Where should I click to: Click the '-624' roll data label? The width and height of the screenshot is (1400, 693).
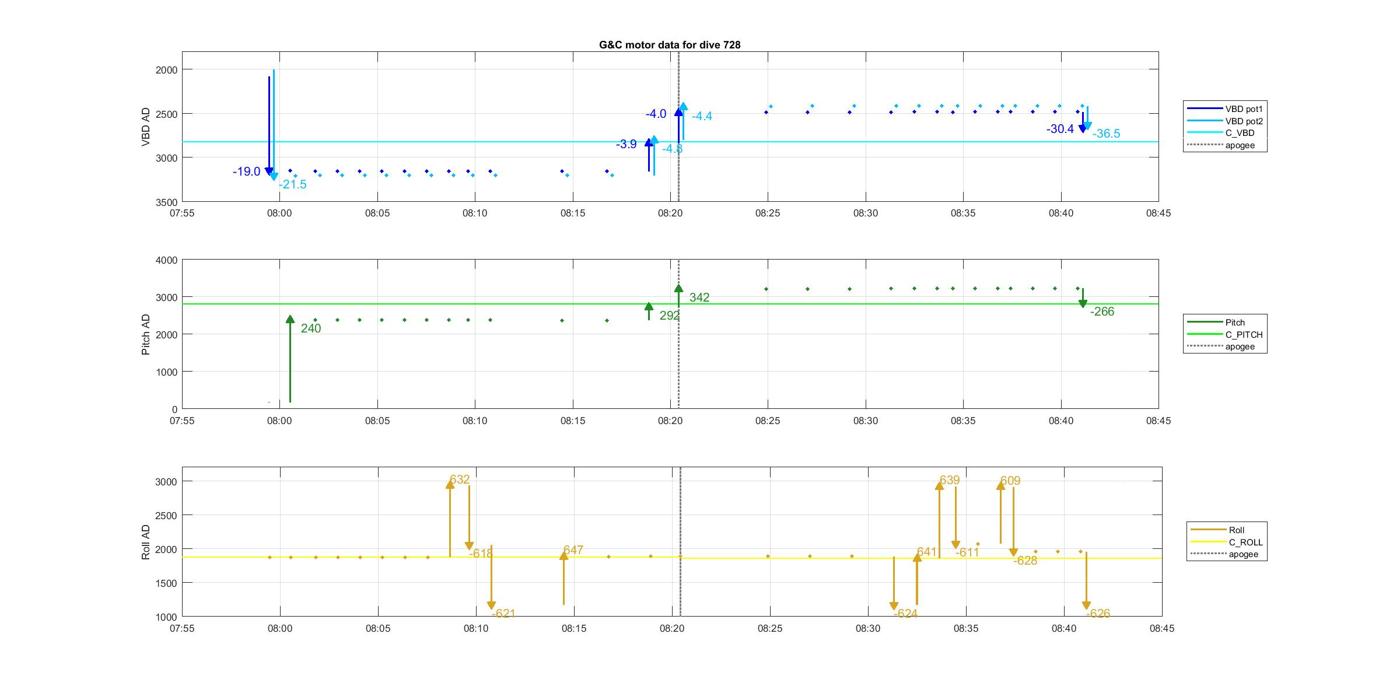coord(906,614)
